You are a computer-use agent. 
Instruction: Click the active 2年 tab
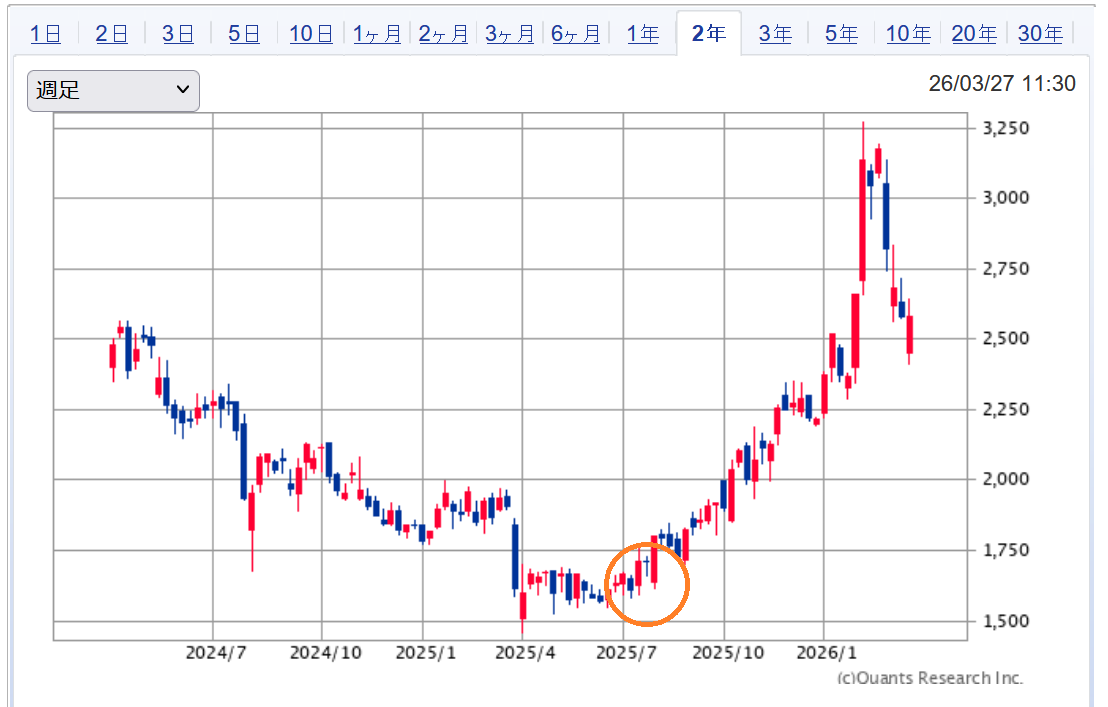709,33
